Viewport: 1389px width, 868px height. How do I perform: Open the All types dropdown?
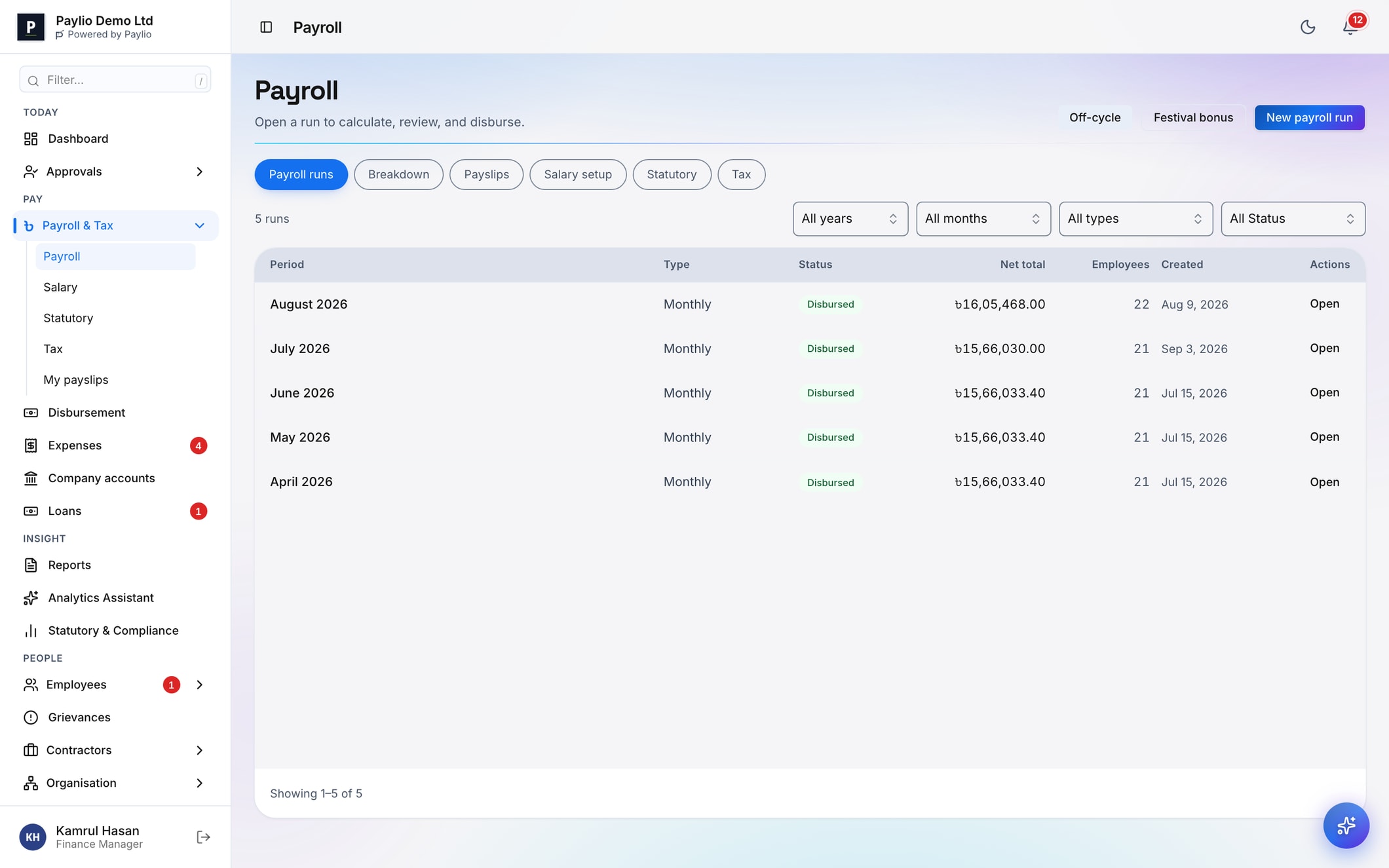click(1135, 219)
